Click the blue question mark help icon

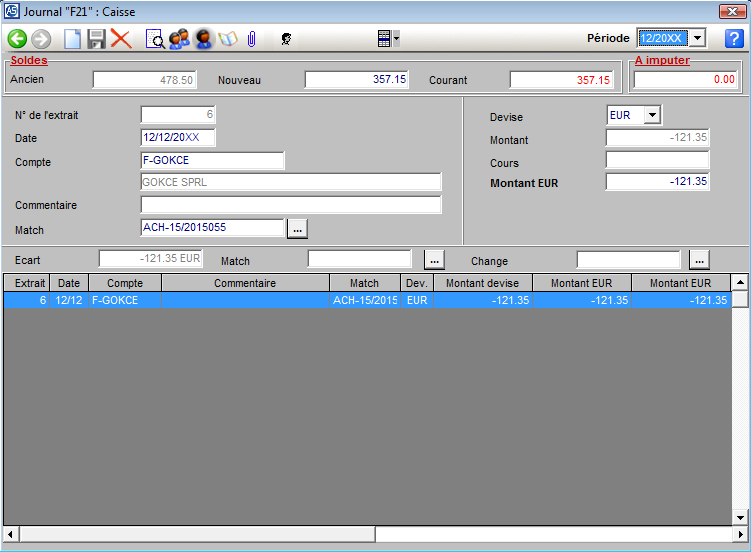point(733,39)
